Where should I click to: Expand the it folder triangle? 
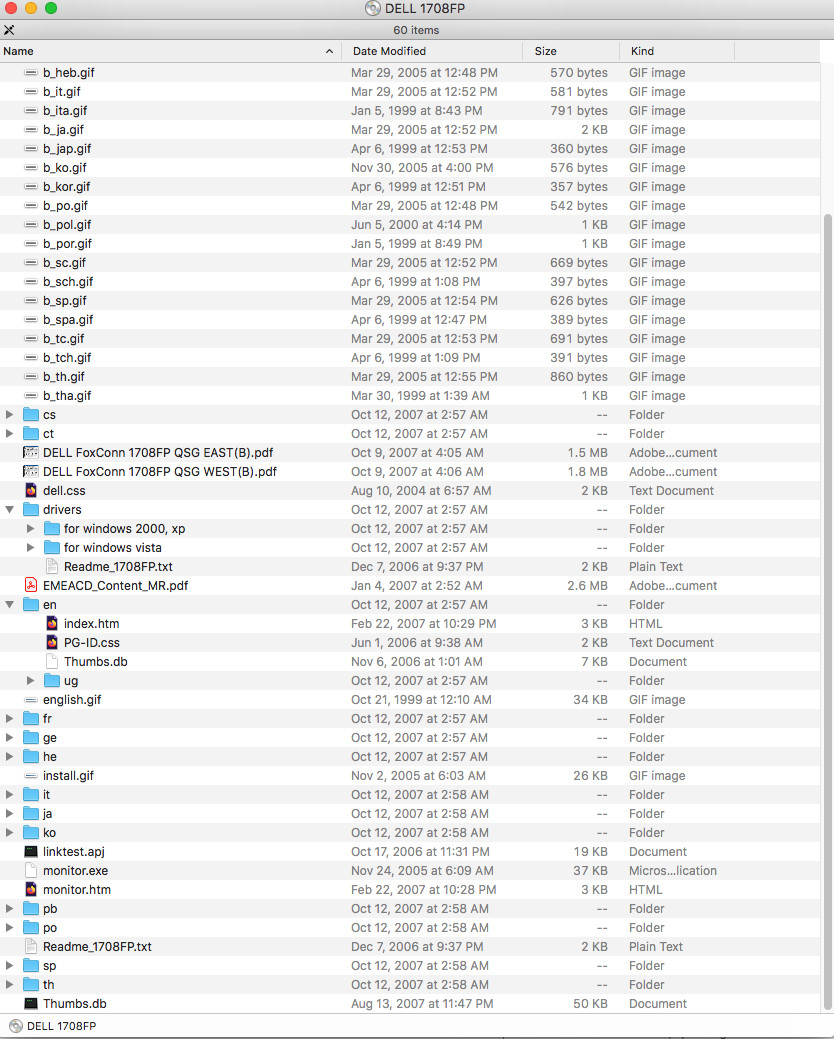pyautogui.click(x=9, y=794)
